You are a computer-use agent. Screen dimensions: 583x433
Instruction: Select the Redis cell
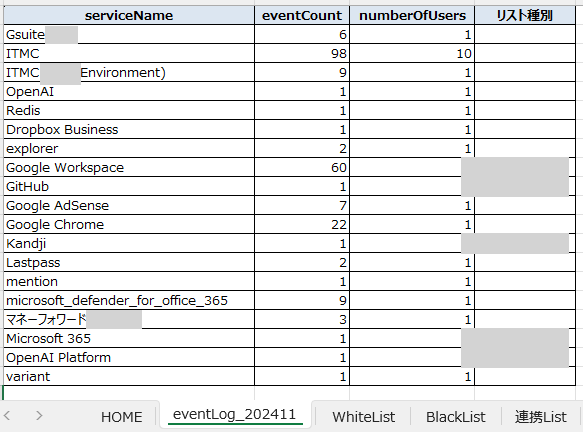(x=129, y=110)
